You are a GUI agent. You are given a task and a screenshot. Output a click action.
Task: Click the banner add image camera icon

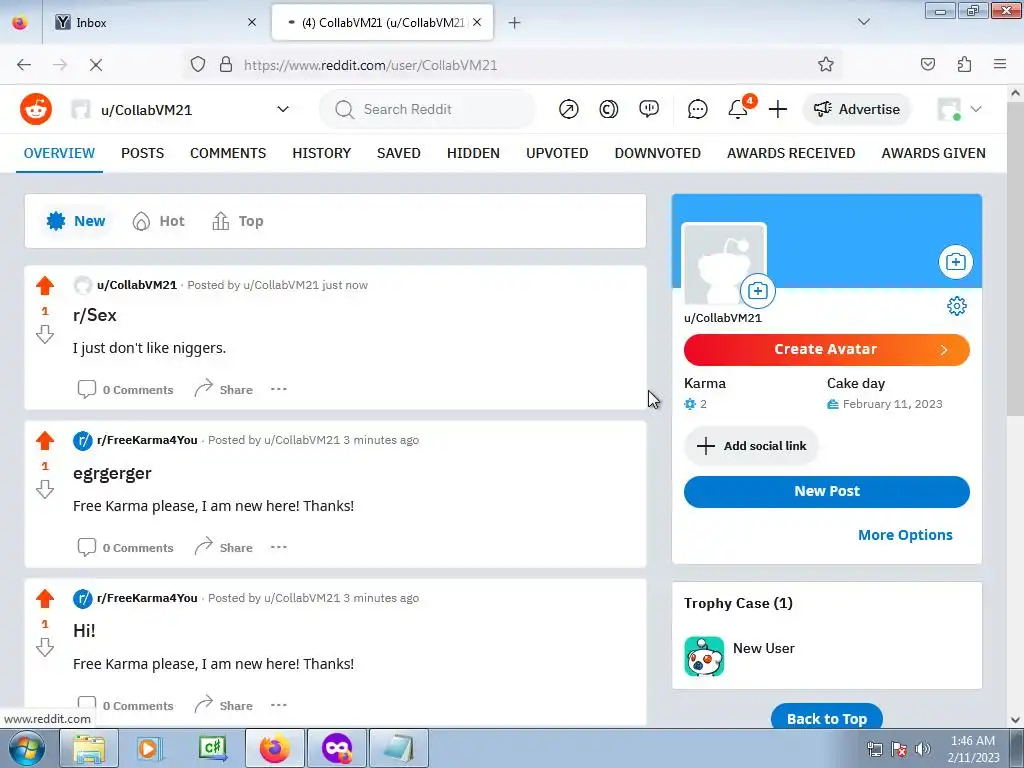coord(955,262)
